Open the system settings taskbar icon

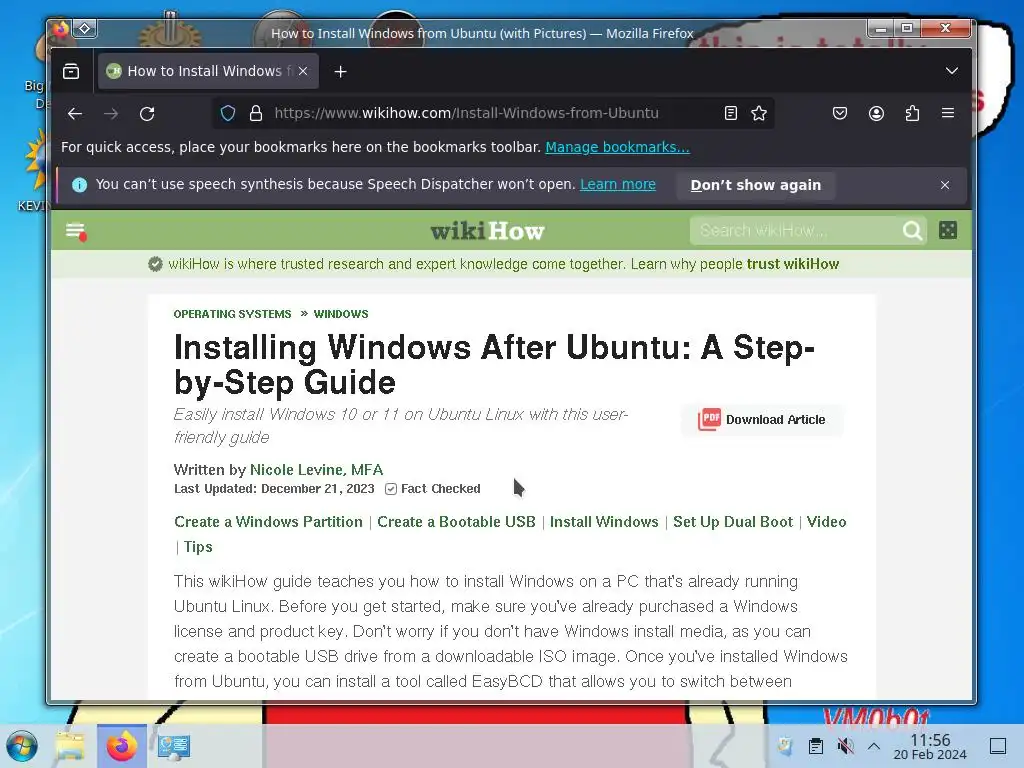174,746
